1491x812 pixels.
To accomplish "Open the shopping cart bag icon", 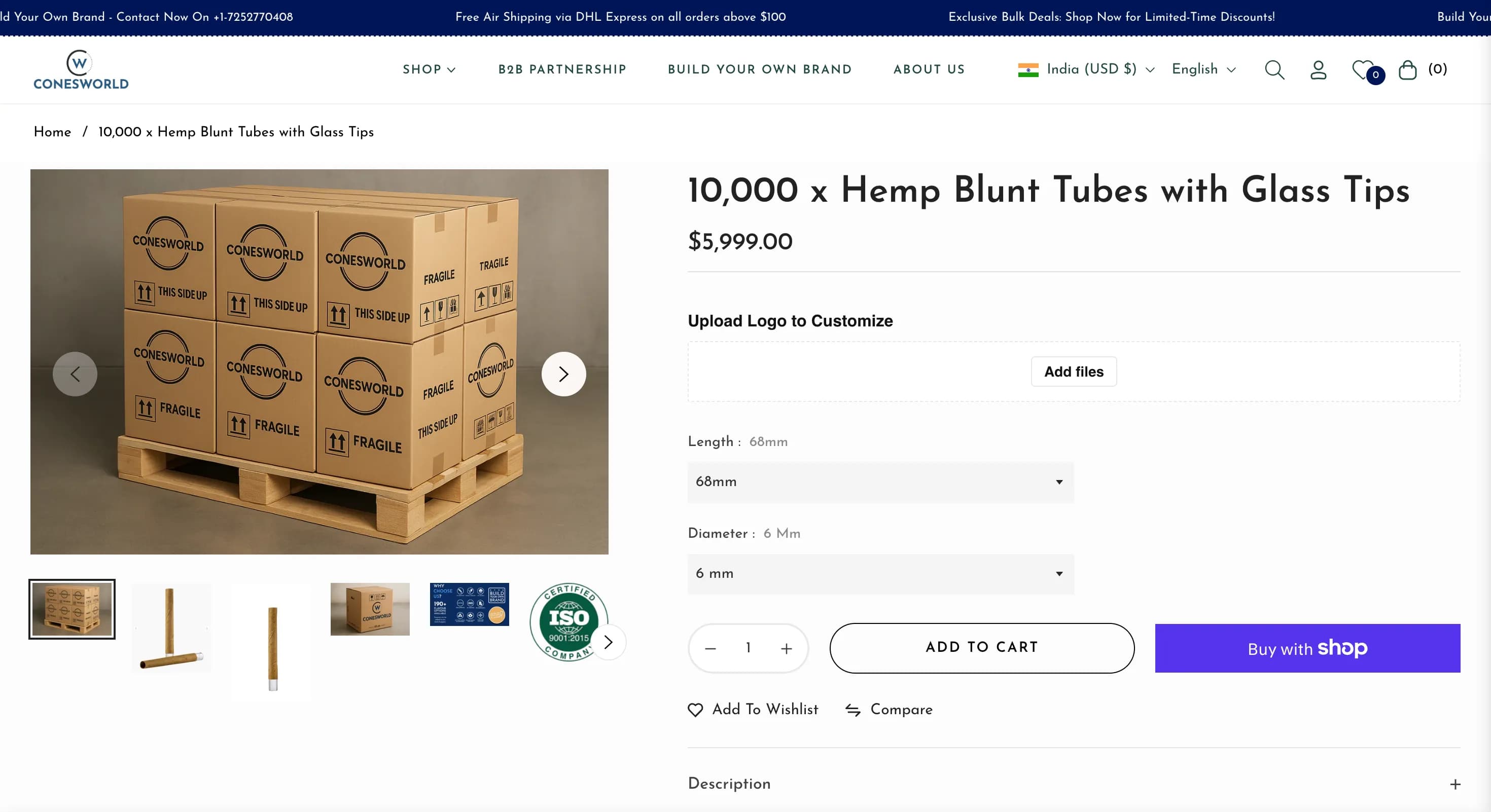I will tap(1407, 70).
